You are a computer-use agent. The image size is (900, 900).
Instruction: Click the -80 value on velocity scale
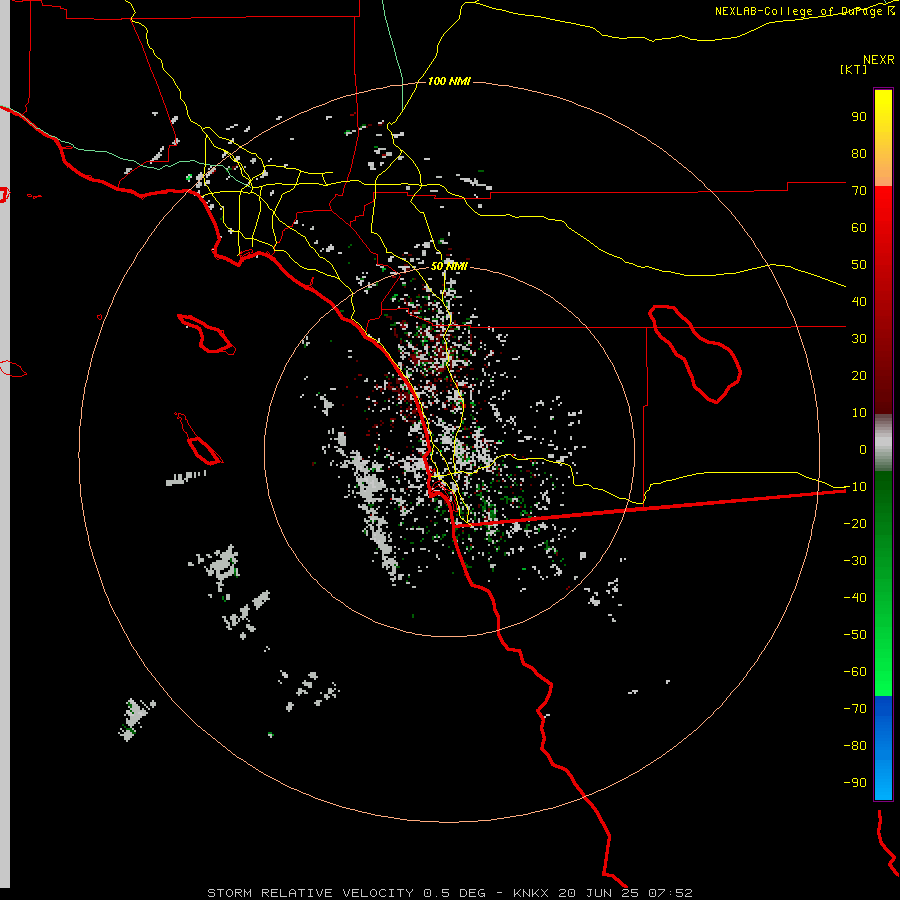point(855,746)
